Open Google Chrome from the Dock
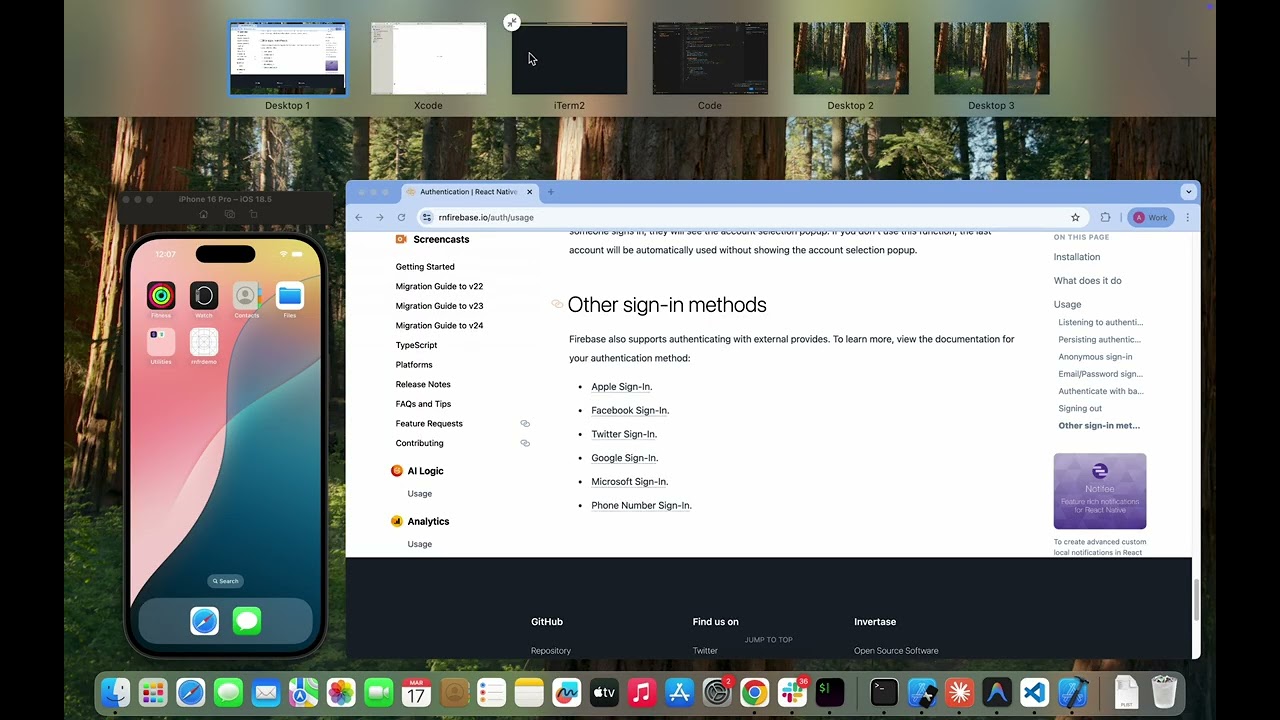The width and height of the screenshot is (1280, 720). click(x=754, y=692)
